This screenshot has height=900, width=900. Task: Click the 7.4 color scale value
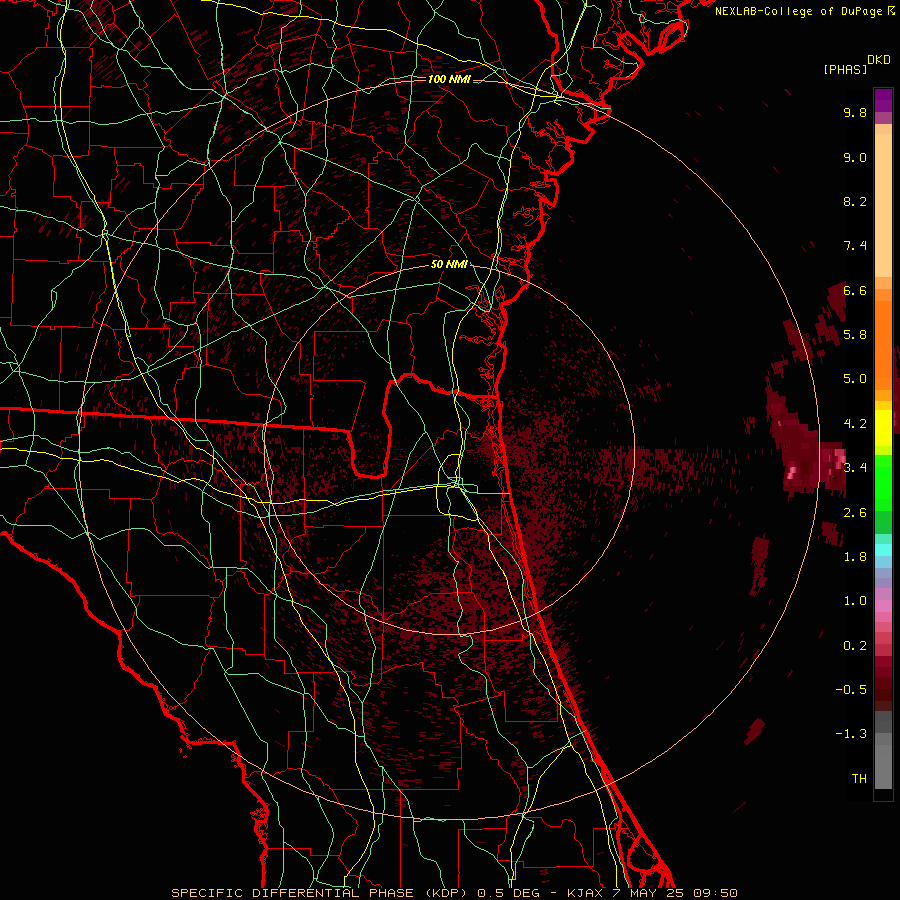(855, 246)
